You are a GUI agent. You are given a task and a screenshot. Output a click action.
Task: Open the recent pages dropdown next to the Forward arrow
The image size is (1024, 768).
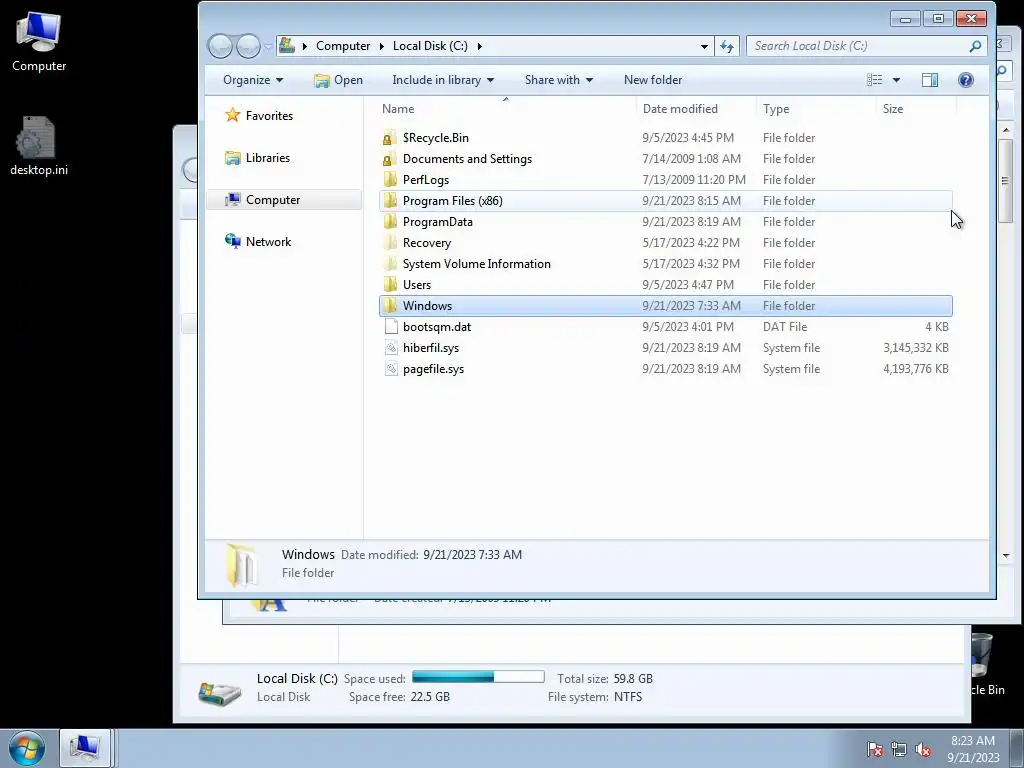(267, 47)
